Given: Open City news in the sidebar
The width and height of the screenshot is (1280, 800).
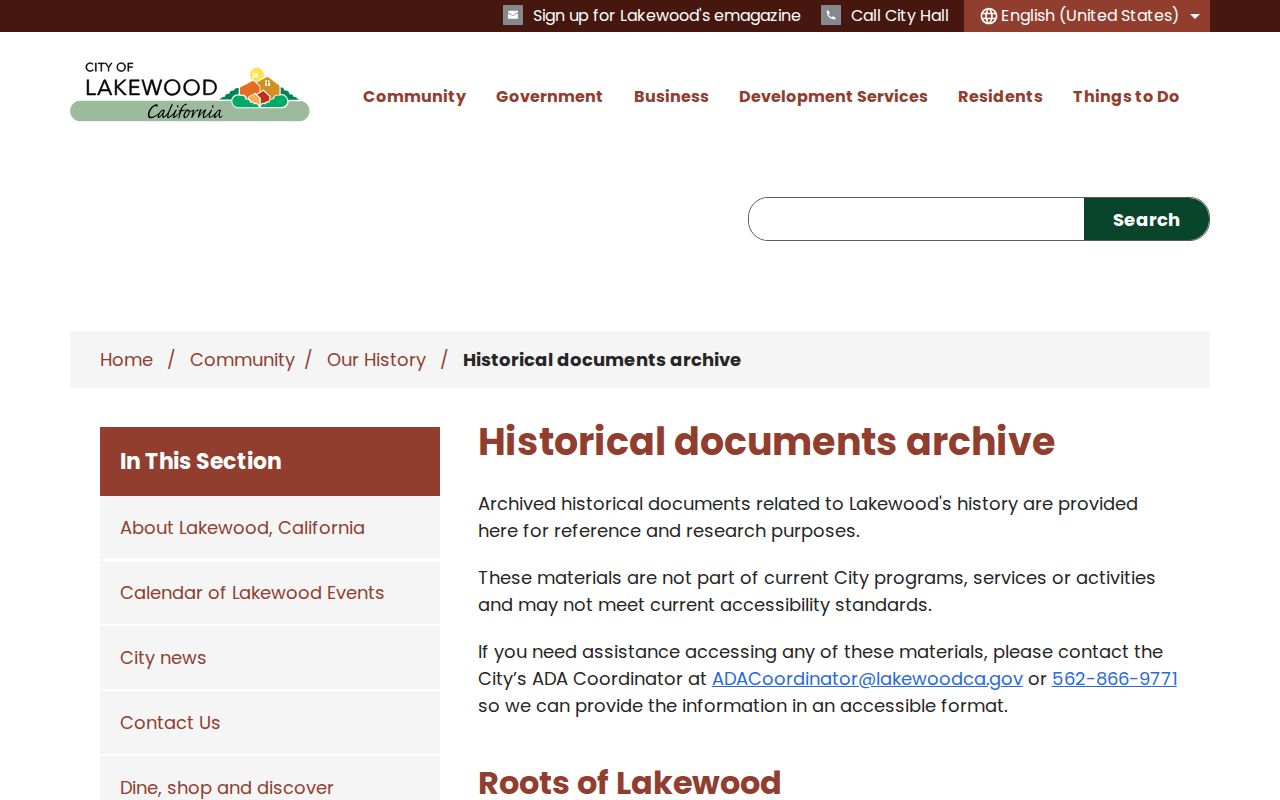Looking at the screenshot, I should click(270, 658).
